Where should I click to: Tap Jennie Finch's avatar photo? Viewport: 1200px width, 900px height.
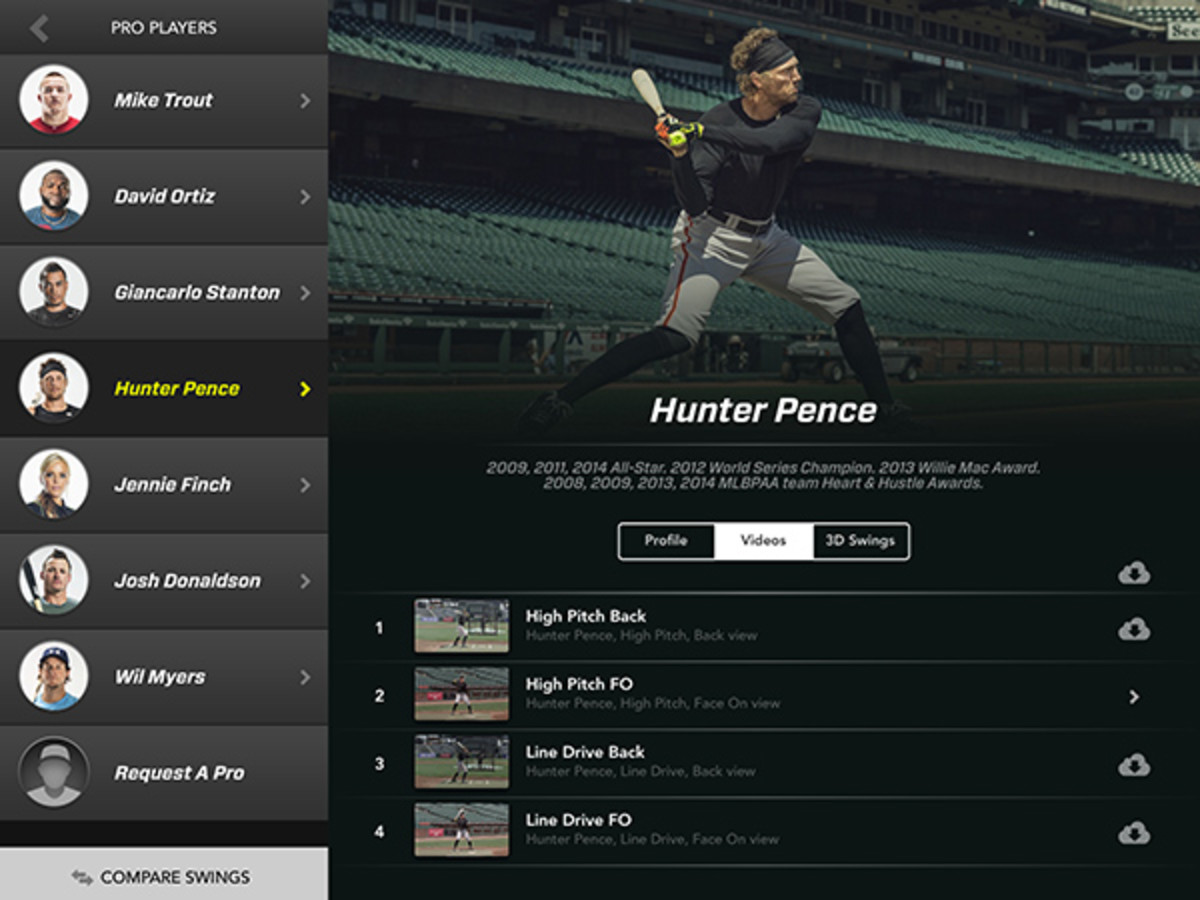click(x=54, y=485)
